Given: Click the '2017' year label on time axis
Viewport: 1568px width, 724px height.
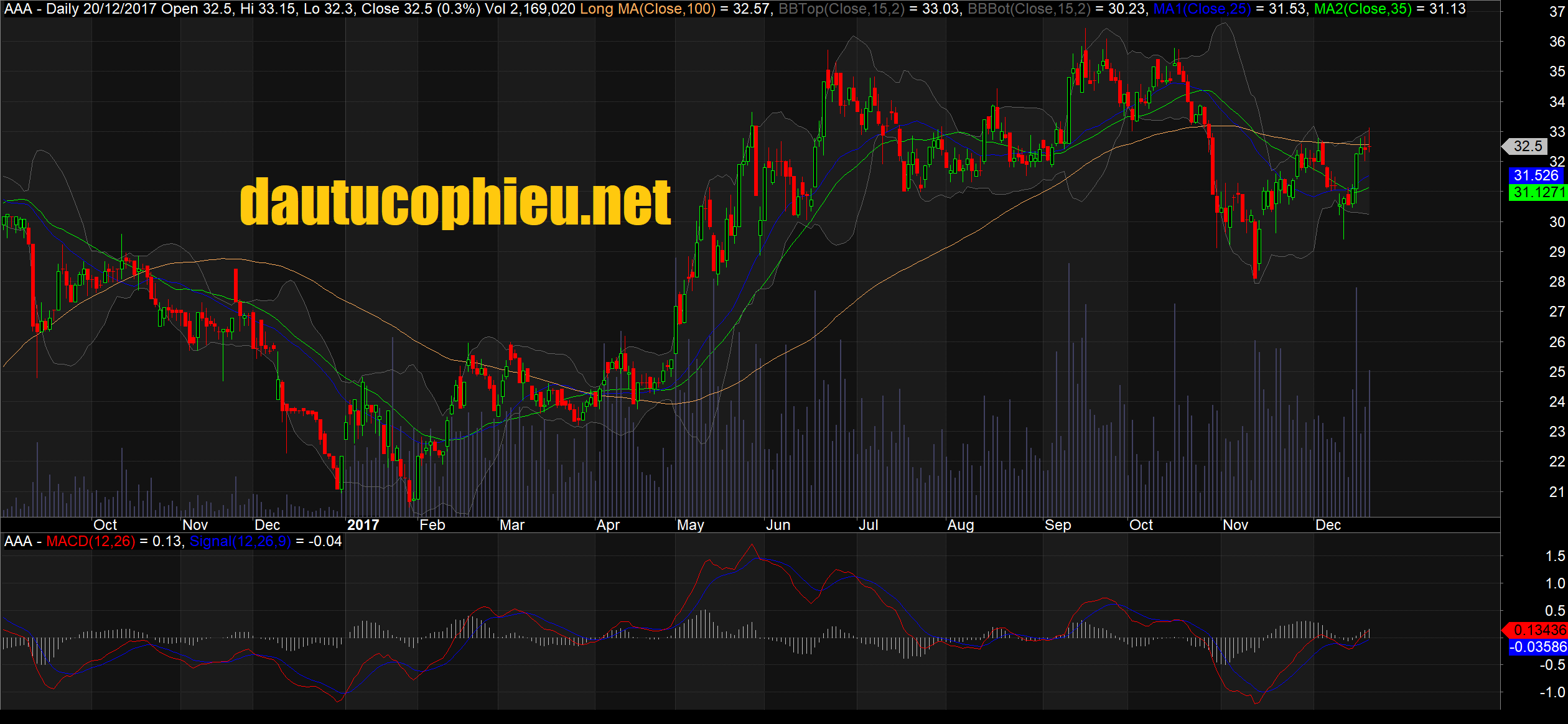Looking at the screenshot, I should [363, 525].
